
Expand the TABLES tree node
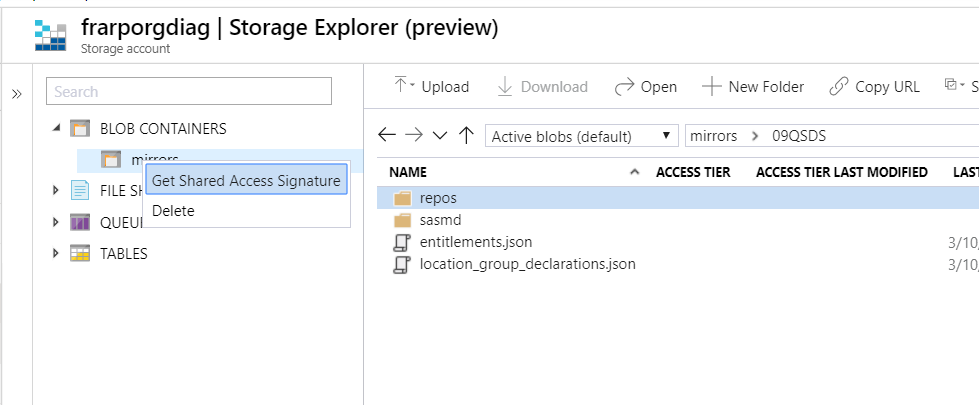(56, 254)
